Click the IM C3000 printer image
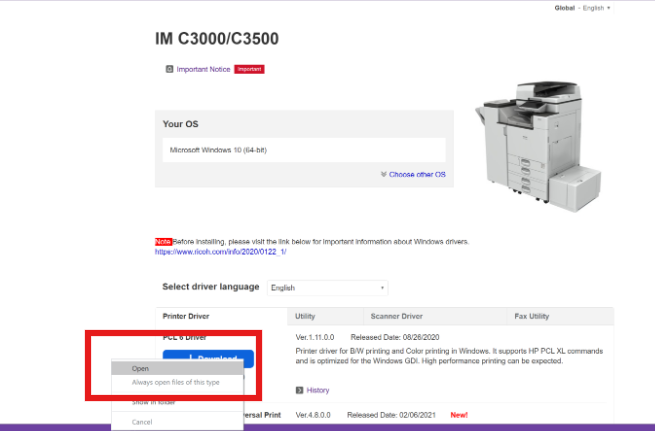Screen dimensions: 655x431 pyautogui.click(x=538, y=146)
